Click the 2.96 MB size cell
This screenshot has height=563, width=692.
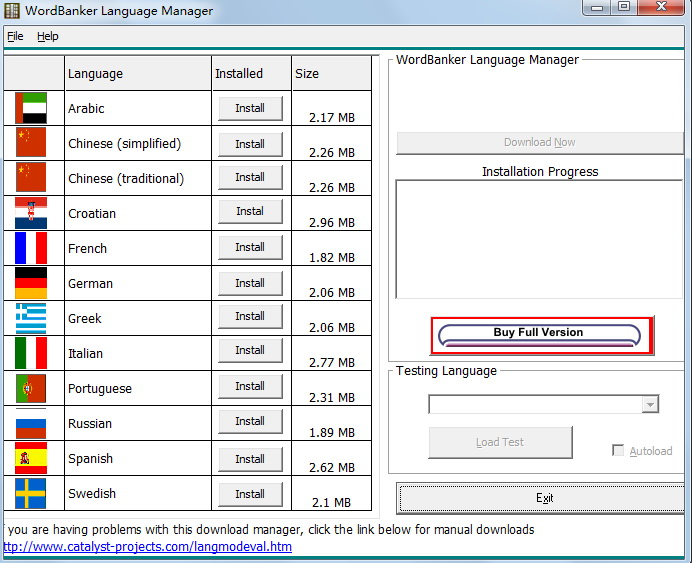click(x=332, y=214)
